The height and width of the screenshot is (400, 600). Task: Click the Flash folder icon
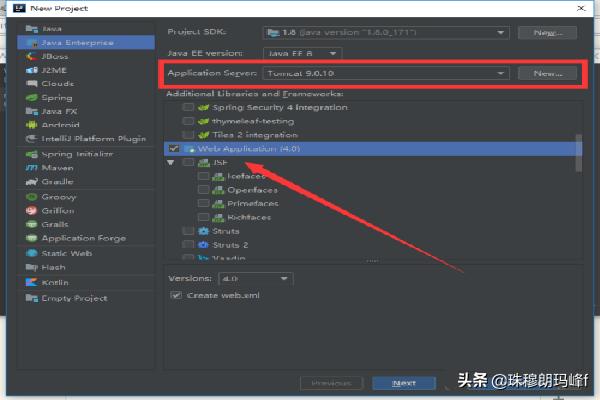(32, 267)
